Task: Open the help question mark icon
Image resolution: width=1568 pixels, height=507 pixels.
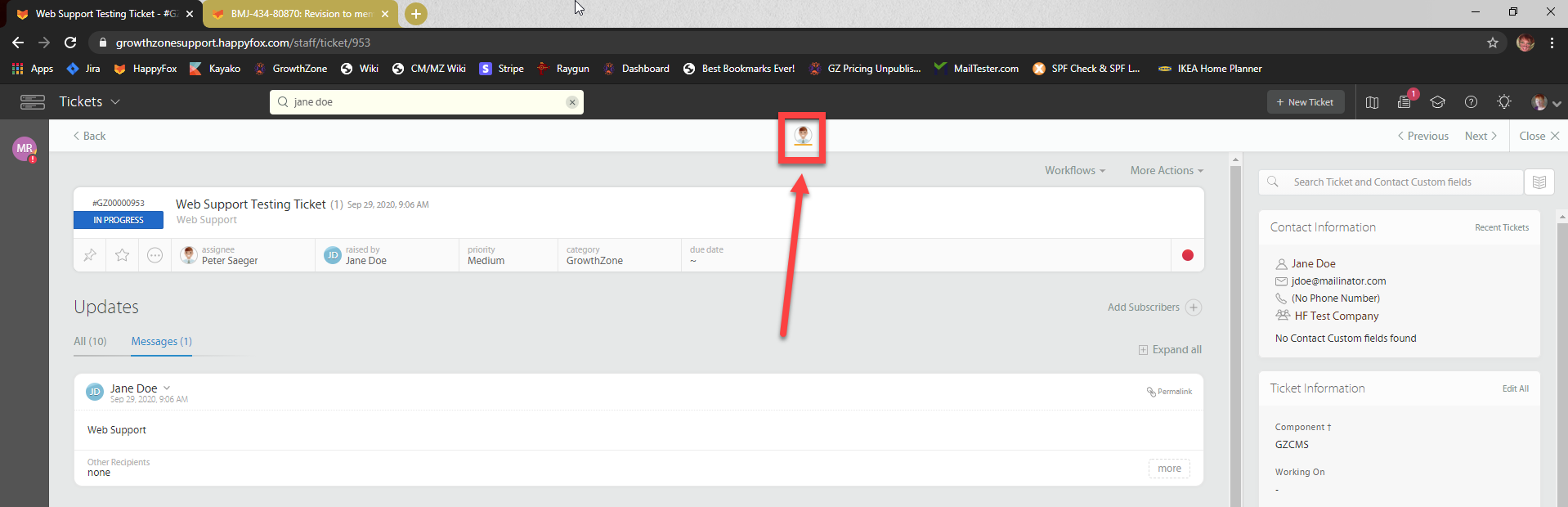Action: [x=1471, y=101]
